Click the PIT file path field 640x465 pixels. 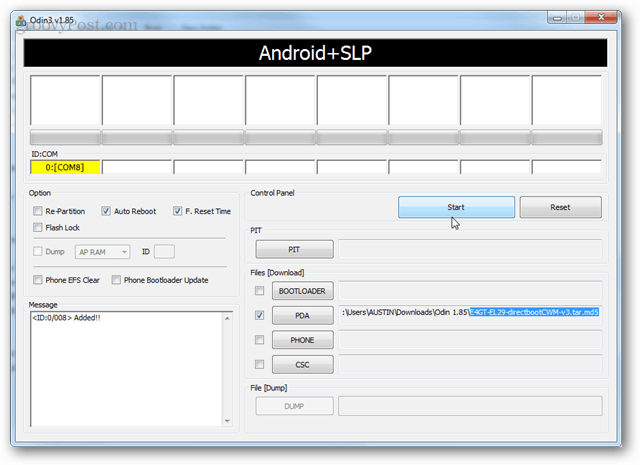470,249
